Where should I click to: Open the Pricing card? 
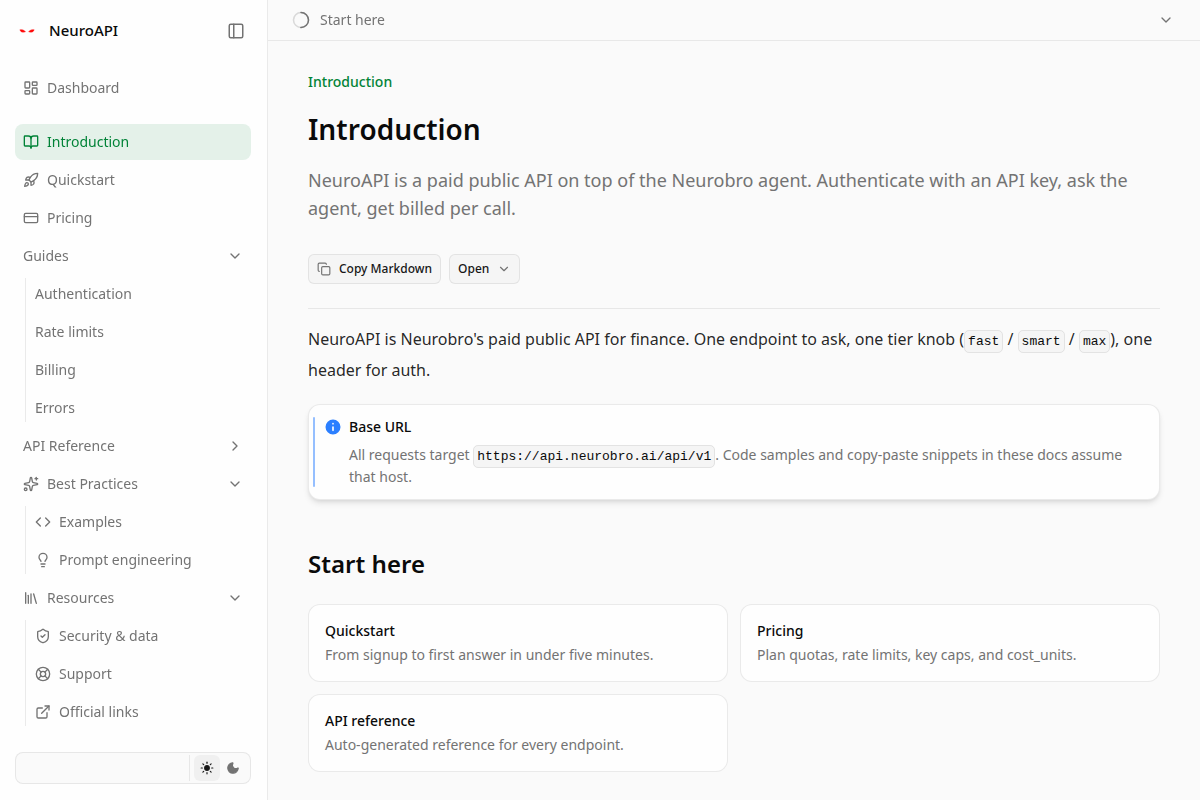[x=950, y=643]
